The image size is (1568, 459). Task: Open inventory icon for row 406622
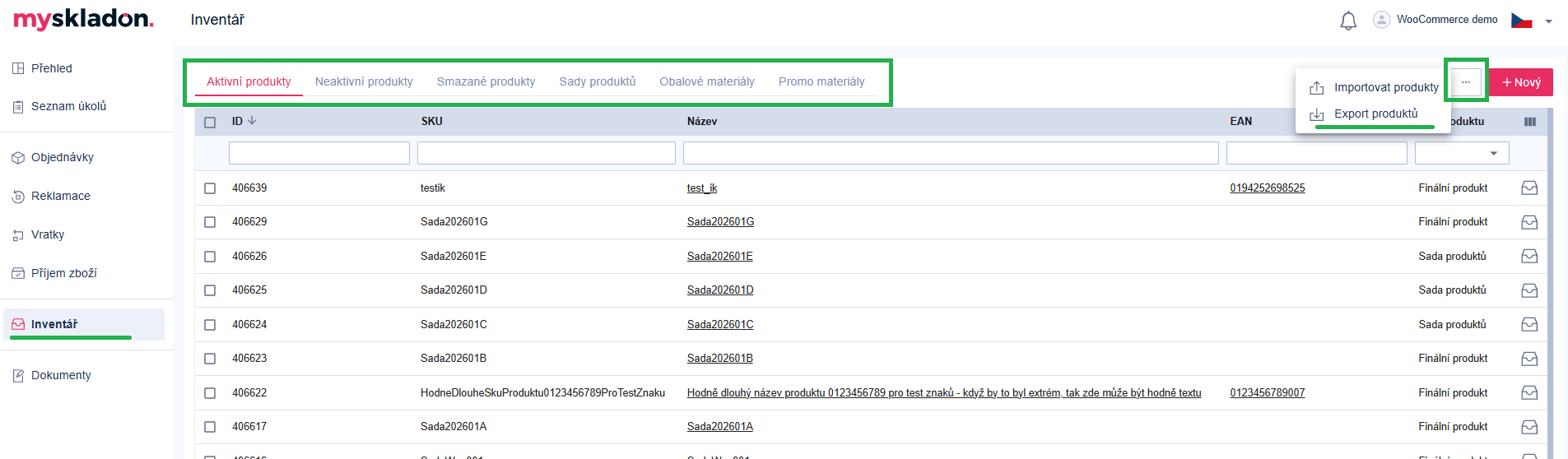click(1529, 393)
